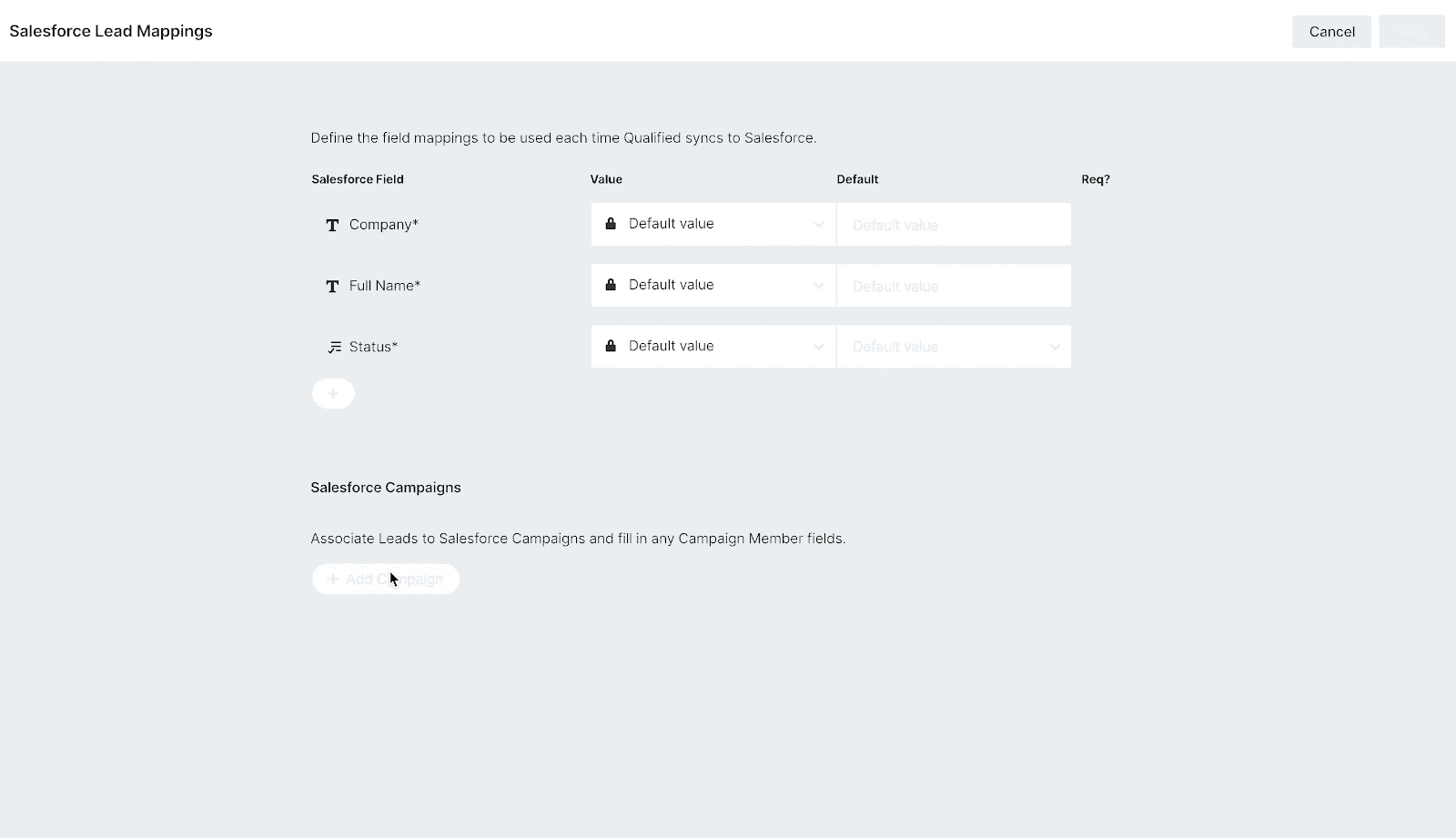Image resolution: width=1456 pixels, height=838 pixels.
Task: Click the text type icon beside Company field
Action: [331, 225]
